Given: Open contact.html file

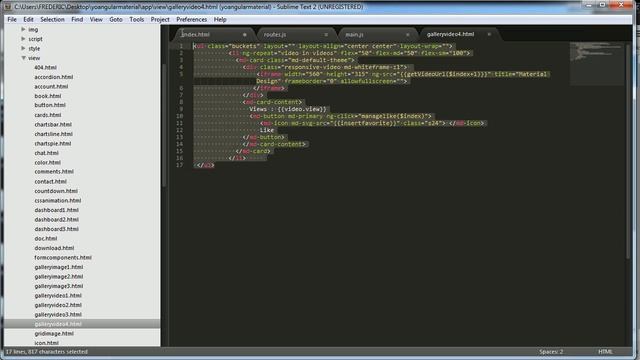Looking at the screenshot, I should 50,182.
